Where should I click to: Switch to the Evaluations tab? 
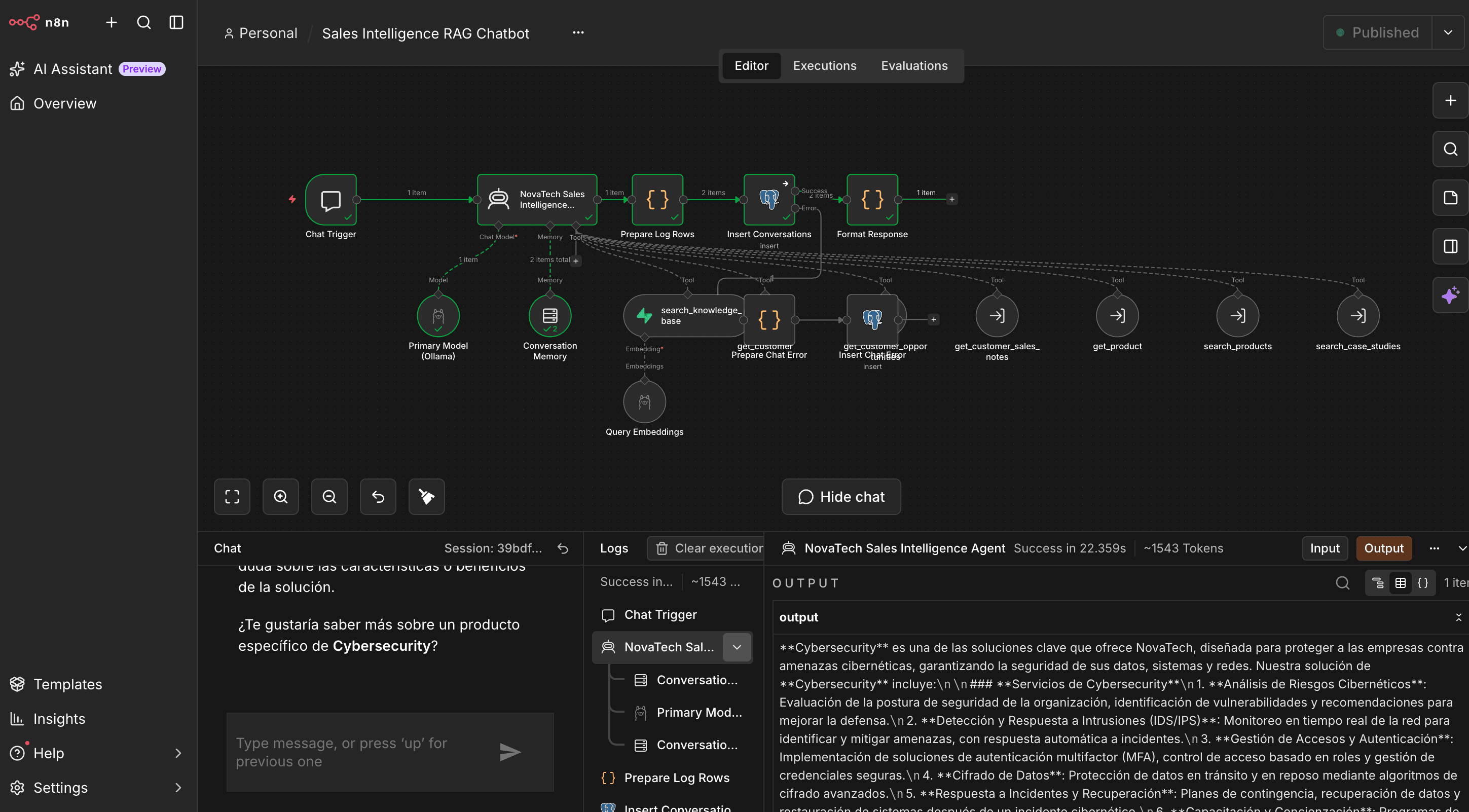[x=914, y=65]
